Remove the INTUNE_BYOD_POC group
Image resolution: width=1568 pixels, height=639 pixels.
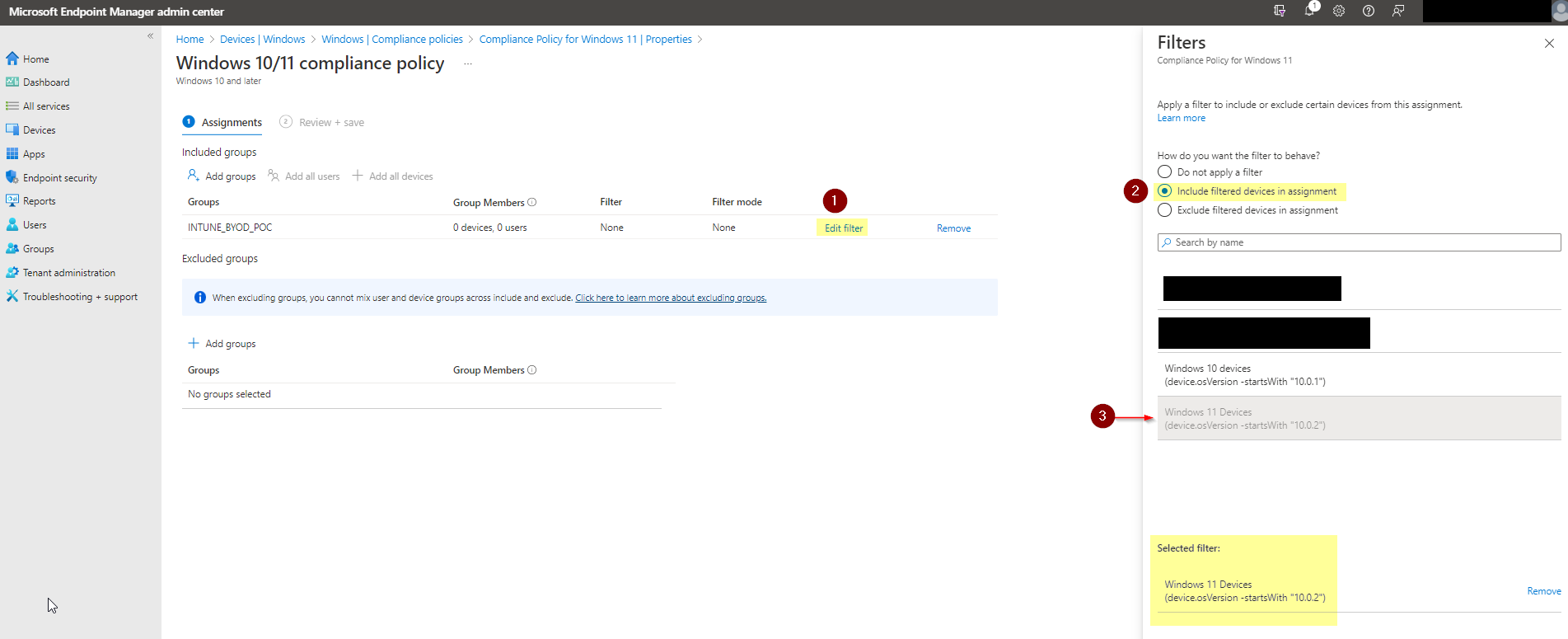[953, 228]
